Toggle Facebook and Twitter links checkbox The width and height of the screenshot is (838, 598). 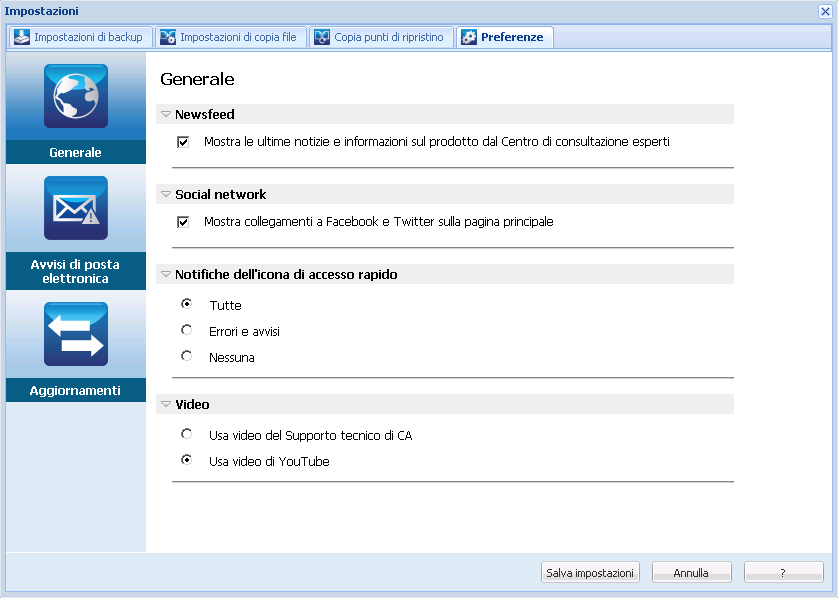(x=183, y=222)
